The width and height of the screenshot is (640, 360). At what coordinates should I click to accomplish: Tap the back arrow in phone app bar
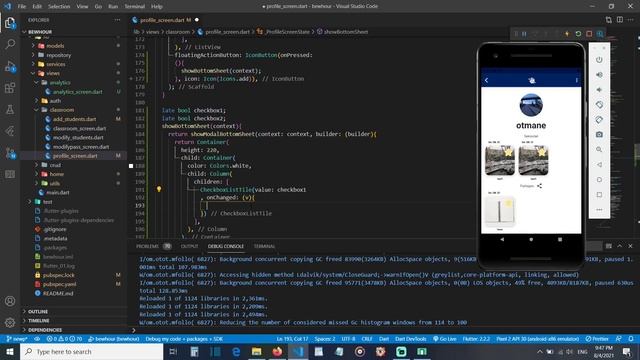tap(487, 80)
